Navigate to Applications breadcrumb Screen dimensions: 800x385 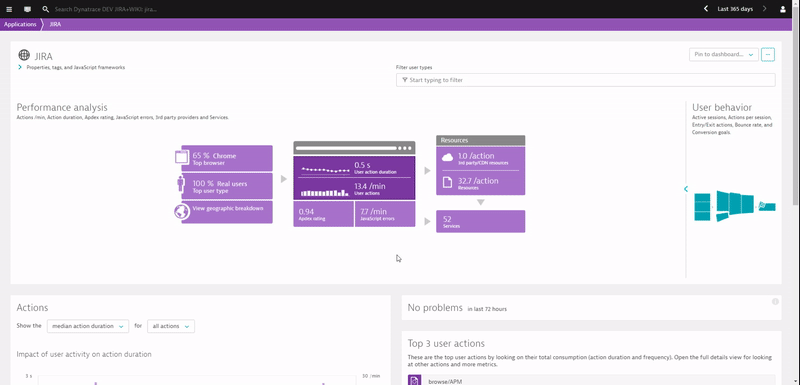point(20,24)
